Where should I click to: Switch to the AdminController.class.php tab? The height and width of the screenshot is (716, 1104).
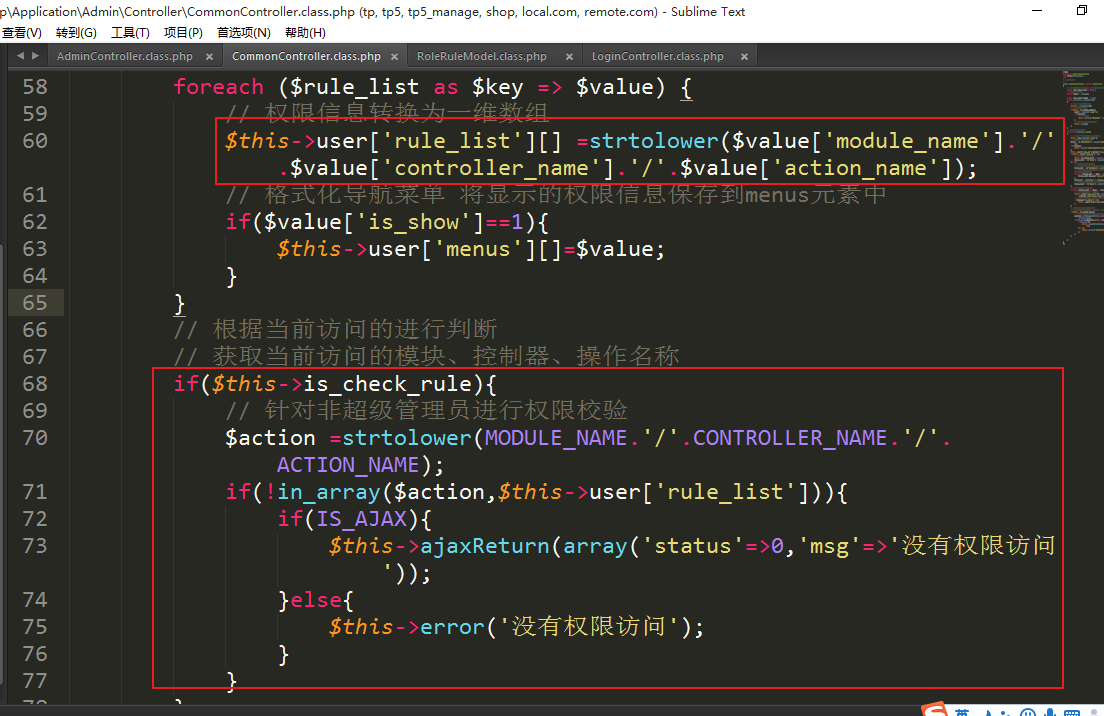tap(125, 57)
